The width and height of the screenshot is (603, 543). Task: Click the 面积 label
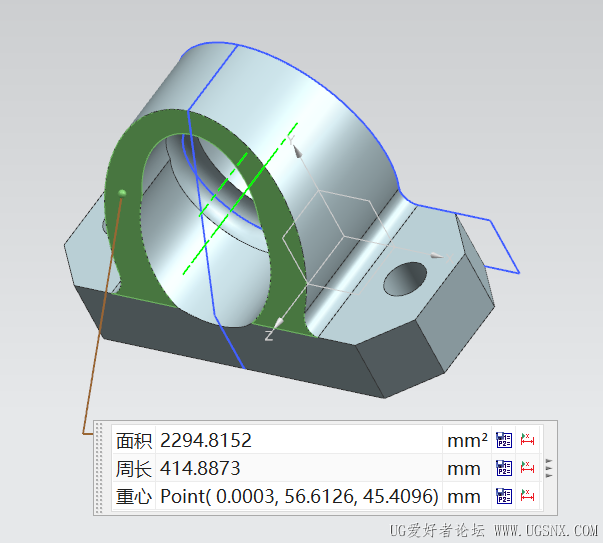coord(134,440)
